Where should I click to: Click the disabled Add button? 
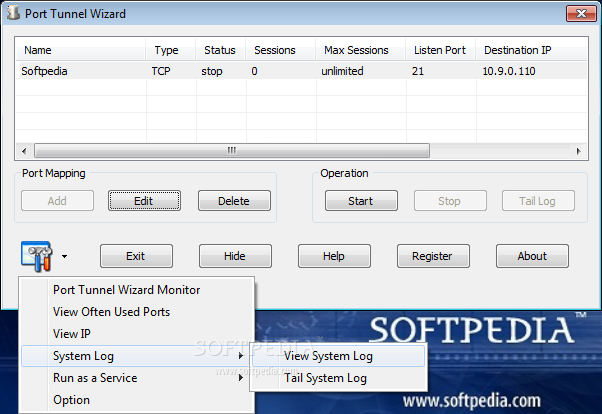57,200
